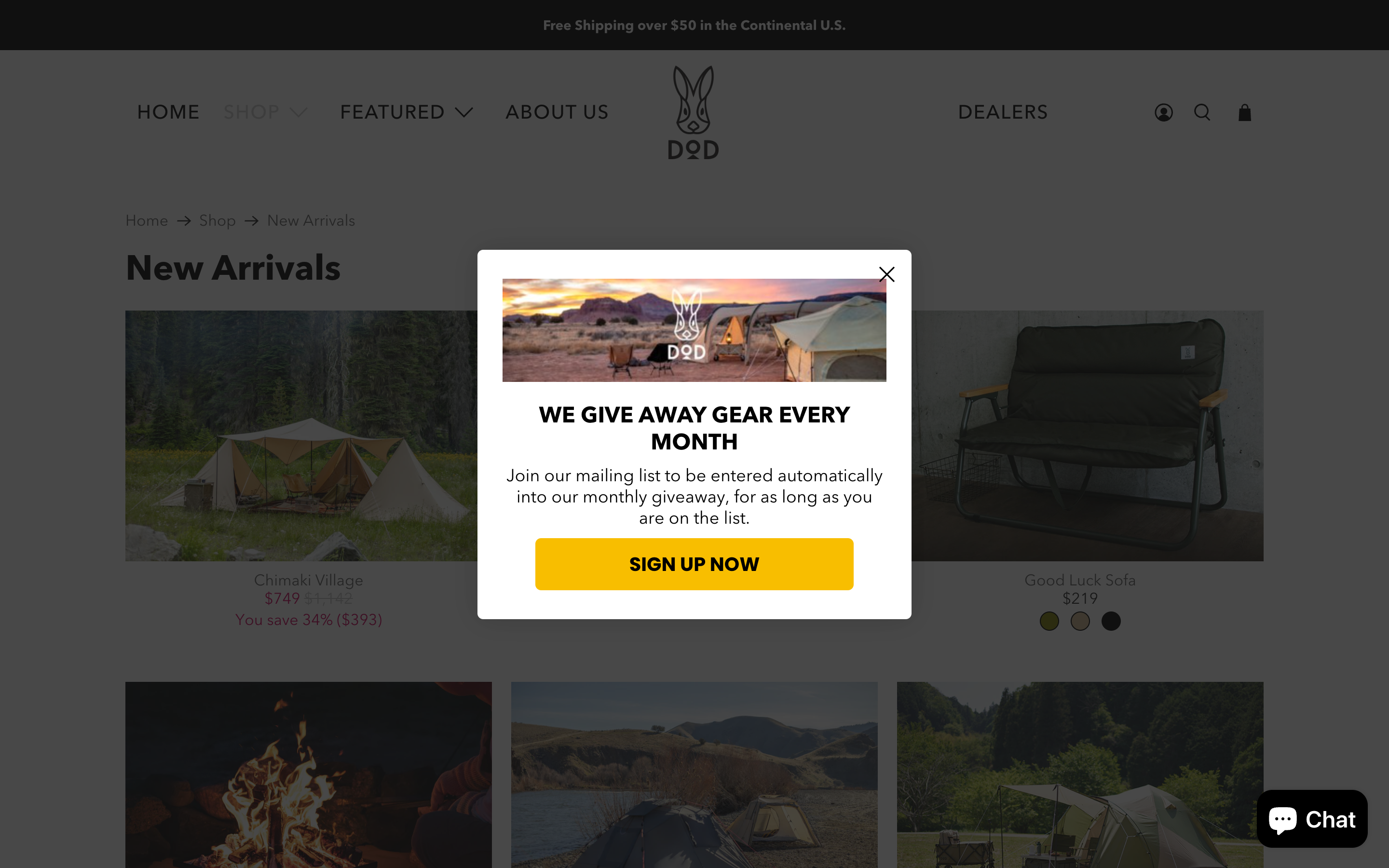Click the DOD rabbit logo in header

click(x=694, y=112)
